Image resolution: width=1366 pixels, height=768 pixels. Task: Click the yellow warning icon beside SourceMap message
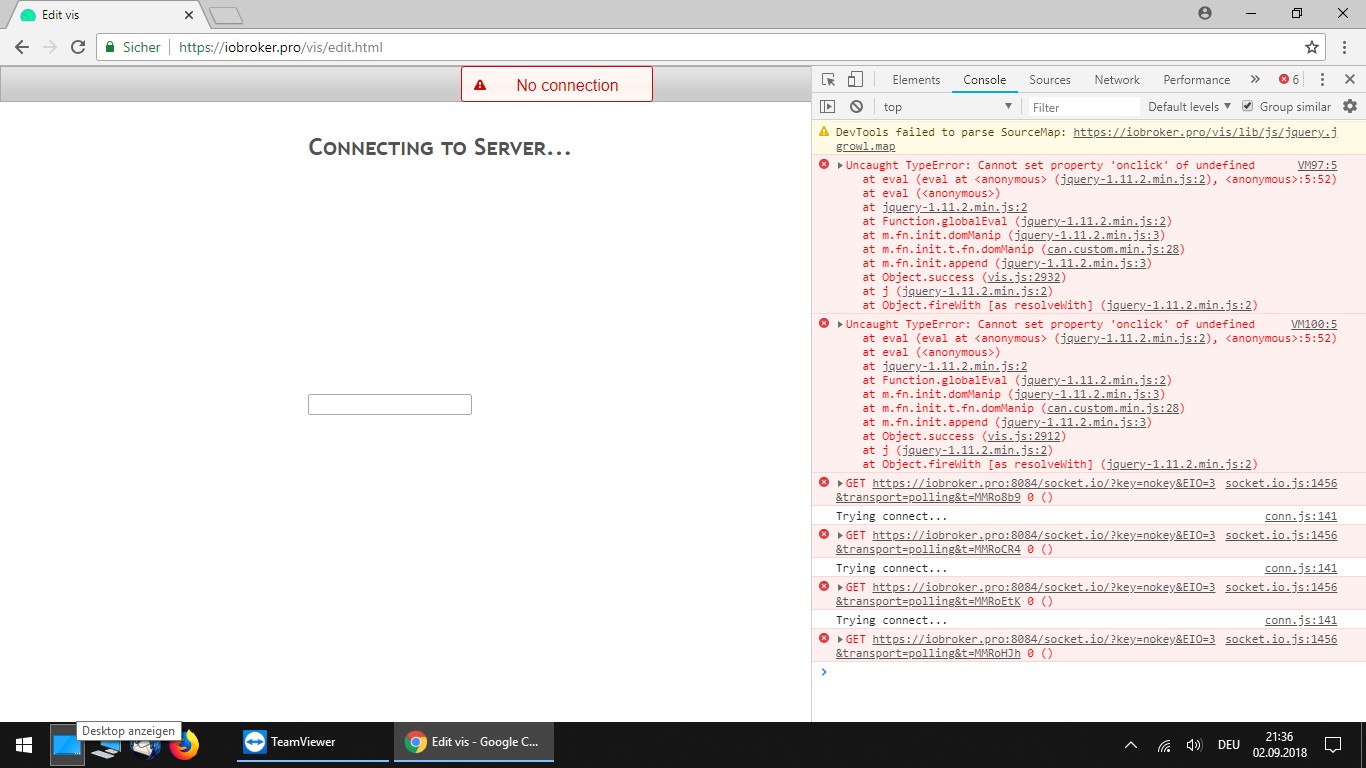click(x=824, y=132)
